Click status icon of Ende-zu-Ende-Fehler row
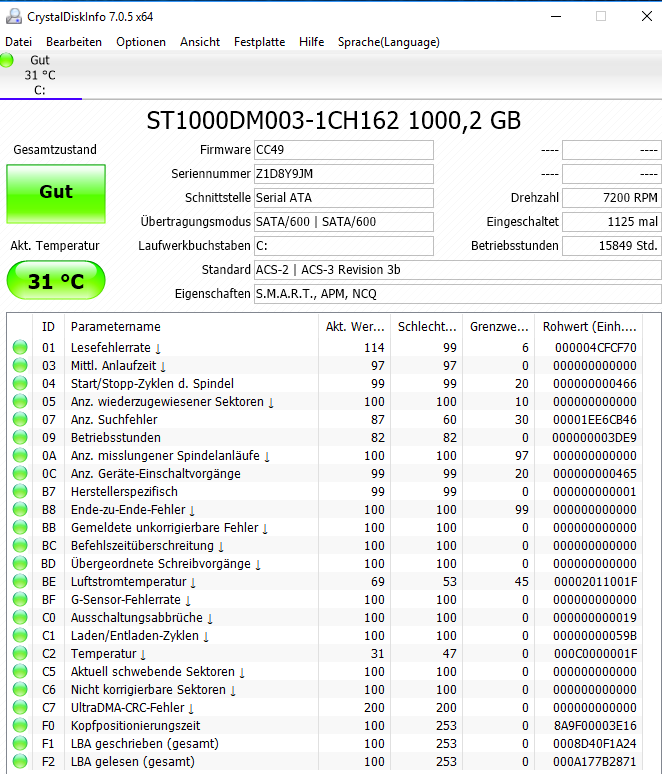Screen dimensions: 662x774 (x=20, y=509)
